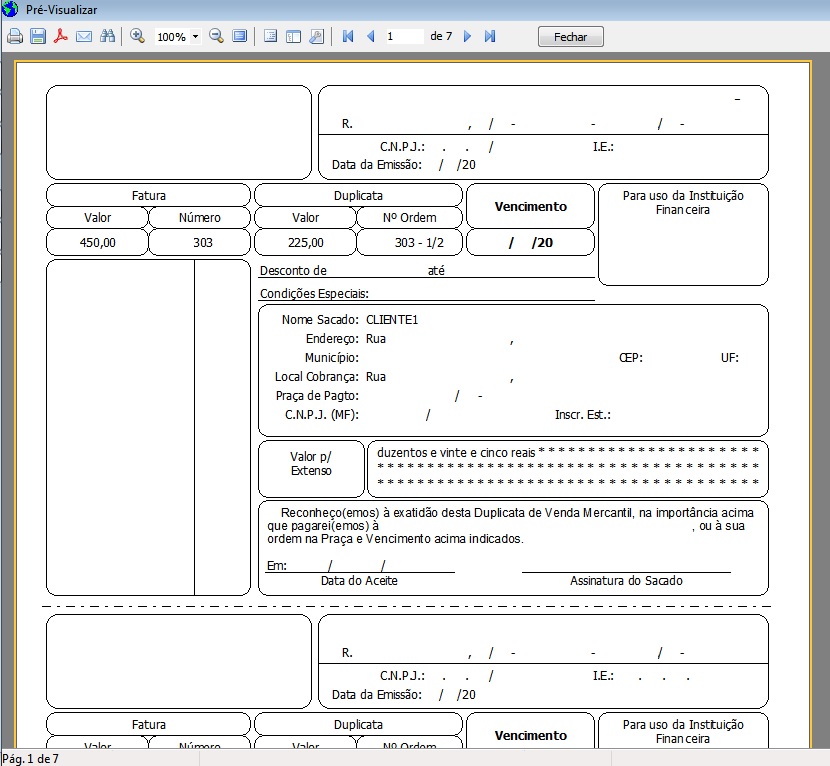The image size is (830, 766).
Task: Click the C.N.P.J. (MF) label
Action: click(322, 415)
